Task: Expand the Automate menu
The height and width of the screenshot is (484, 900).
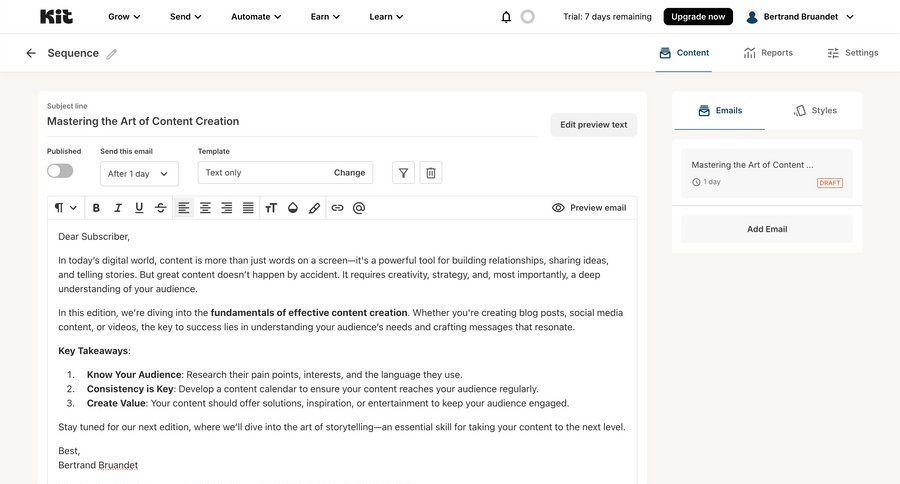Action: 256,17
